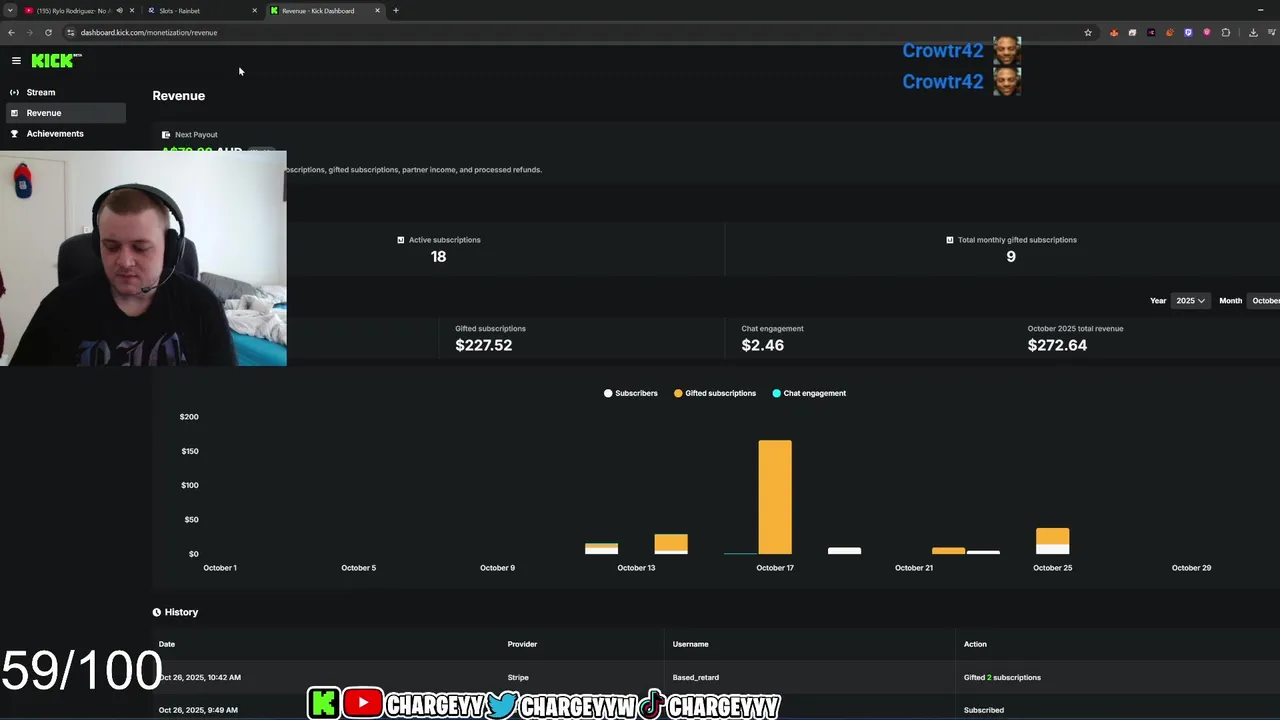Open the Month October dropdown

pyautogui.click(x=1264, y=301)
